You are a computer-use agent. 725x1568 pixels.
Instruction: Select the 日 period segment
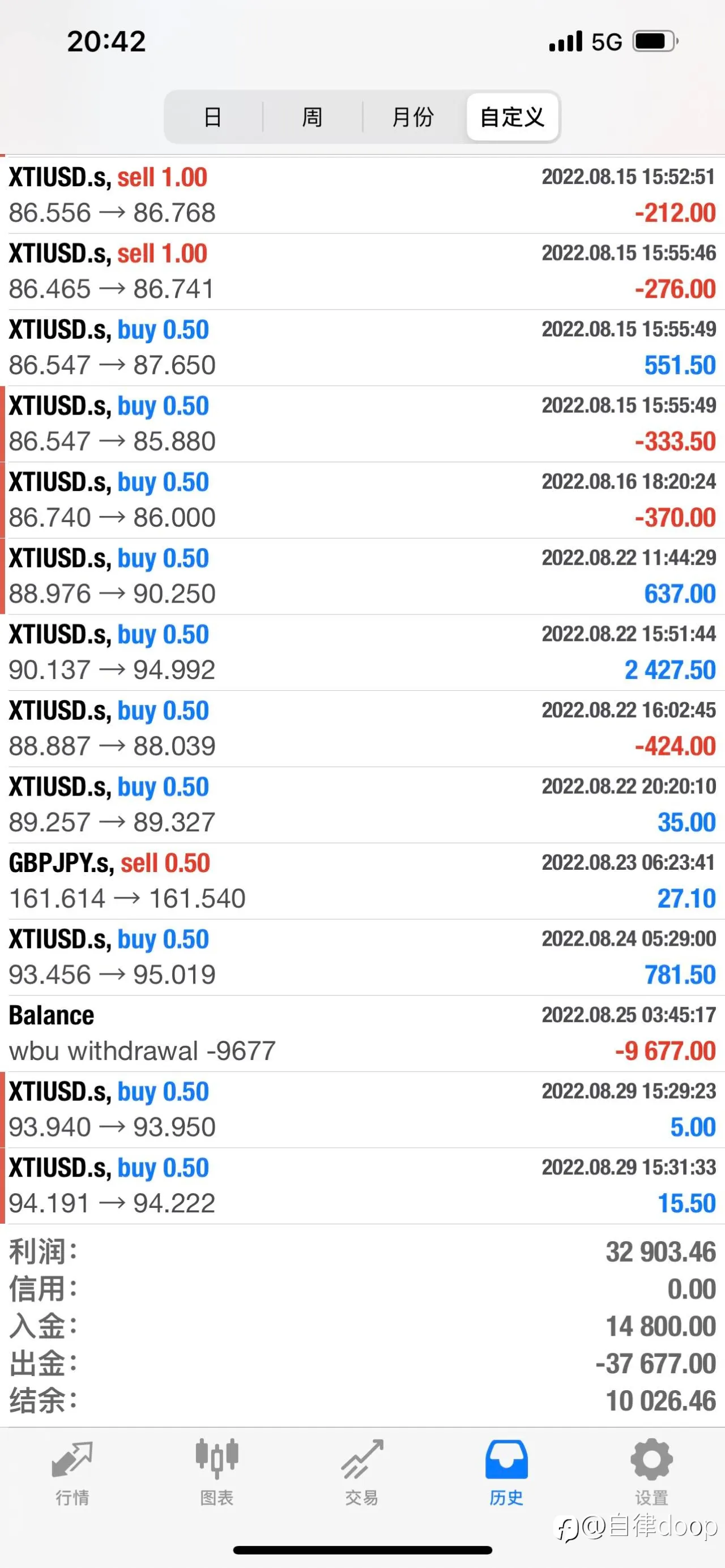(213, 117)
